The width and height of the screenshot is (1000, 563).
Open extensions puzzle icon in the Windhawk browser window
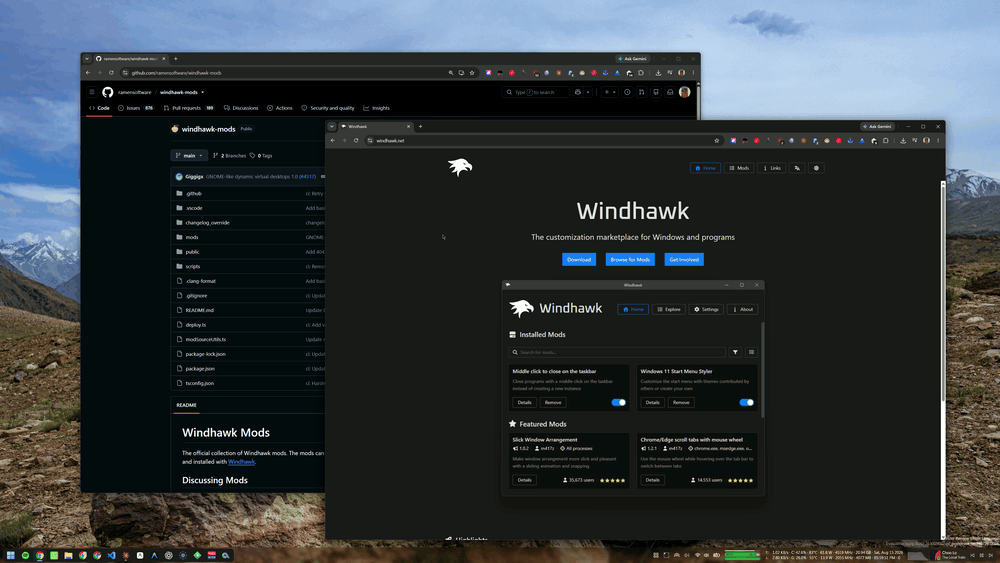click(x=885, y=140)
